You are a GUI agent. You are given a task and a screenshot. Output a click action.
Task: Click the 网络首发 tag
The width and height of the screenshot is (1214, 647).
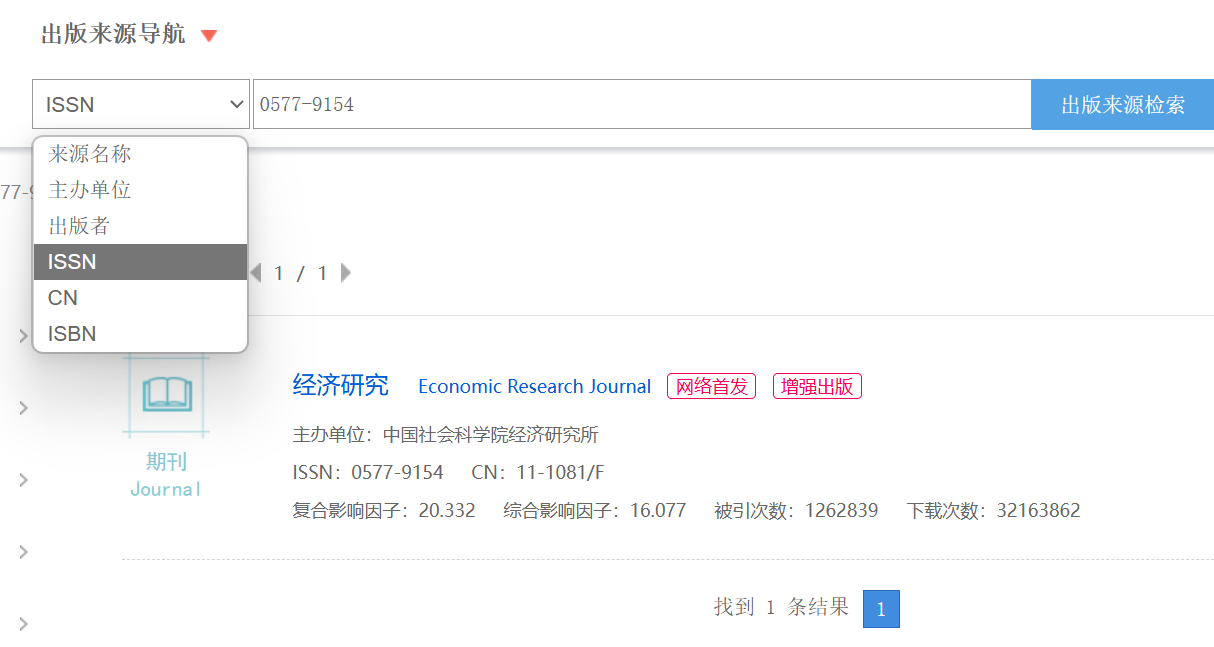(712, 387)
